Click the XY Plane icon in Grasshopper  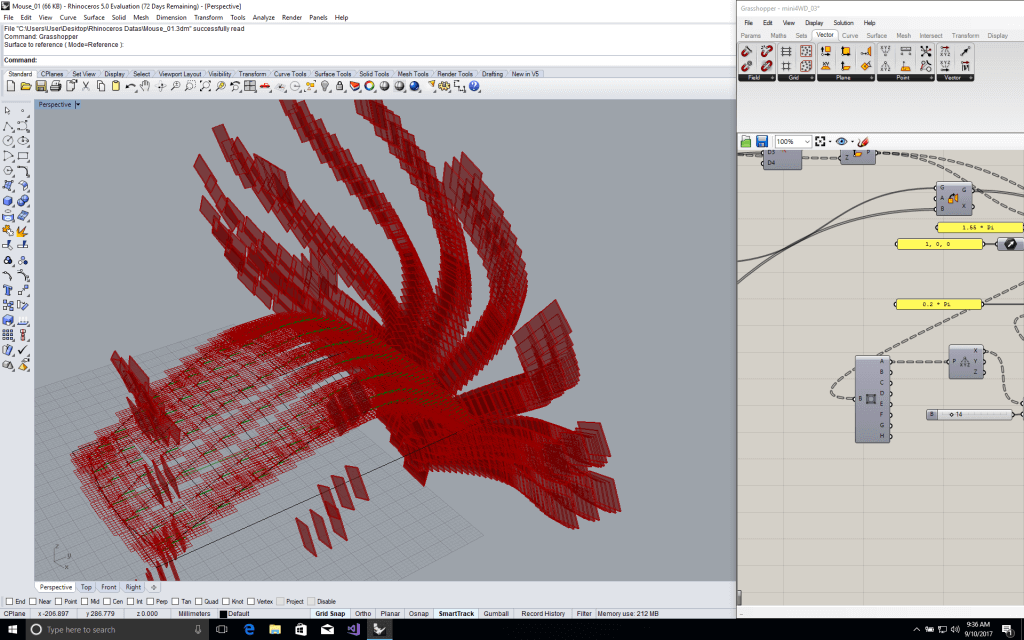(x=825, y=65)
